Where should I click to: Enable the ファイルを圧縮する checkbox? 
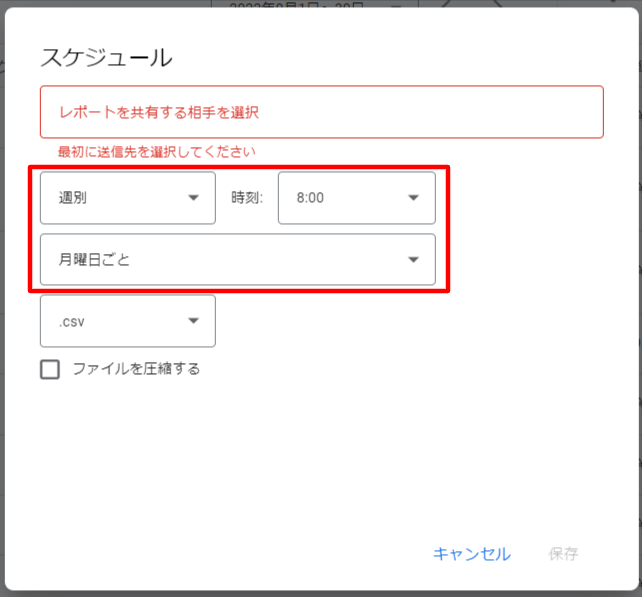tap(50, 370)
